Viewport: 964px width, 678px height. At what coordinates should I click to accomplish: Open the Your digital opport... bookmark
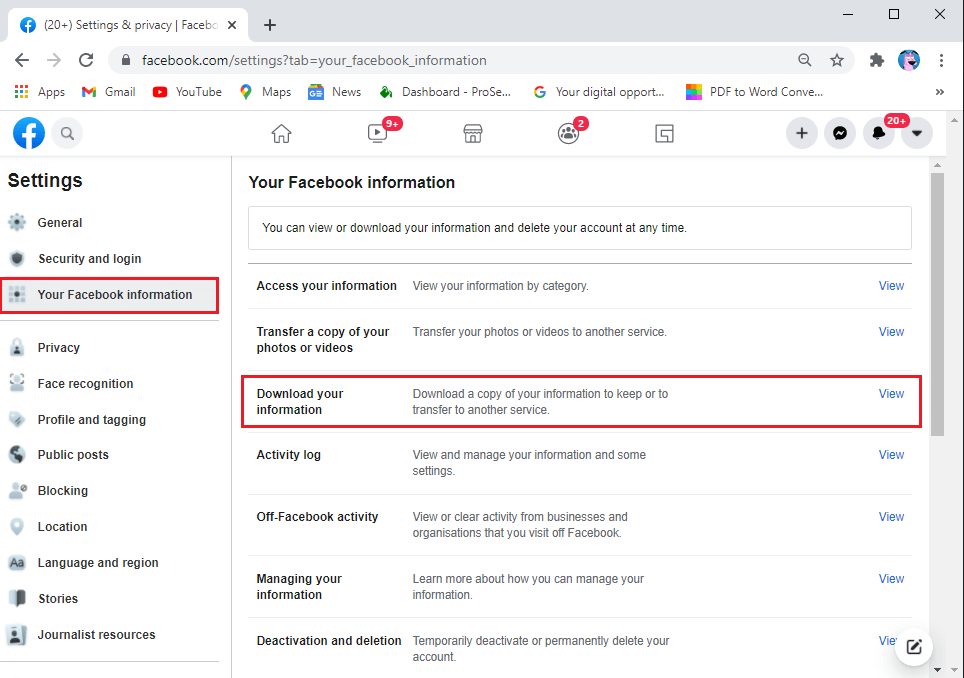tap(599, 92)
